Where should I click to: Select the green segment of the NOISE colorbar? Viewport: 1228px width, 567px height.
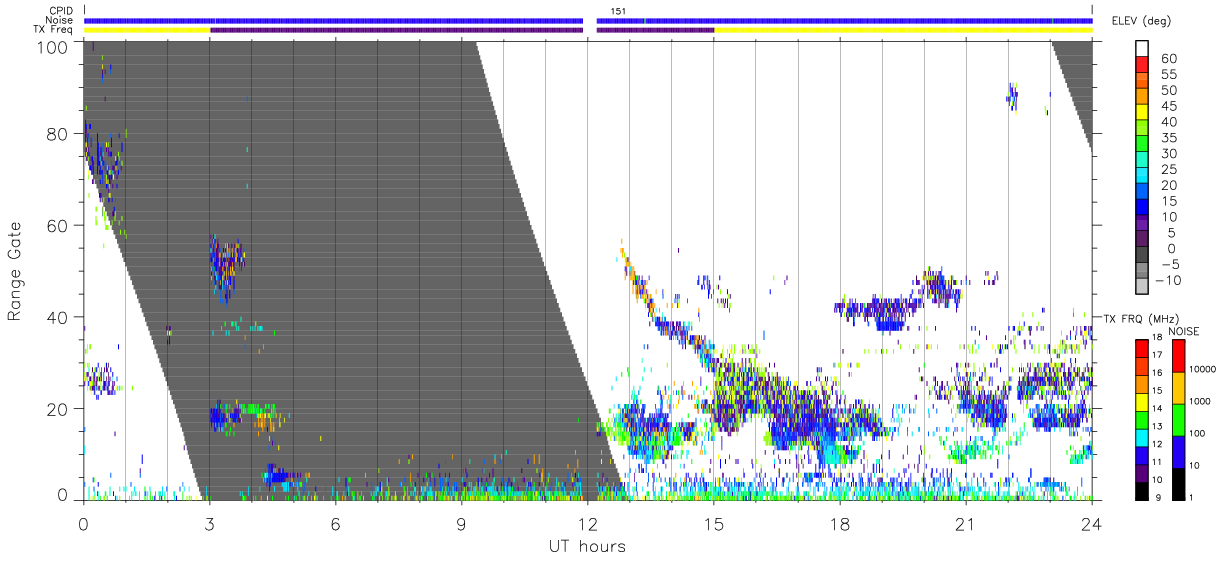1178,419
